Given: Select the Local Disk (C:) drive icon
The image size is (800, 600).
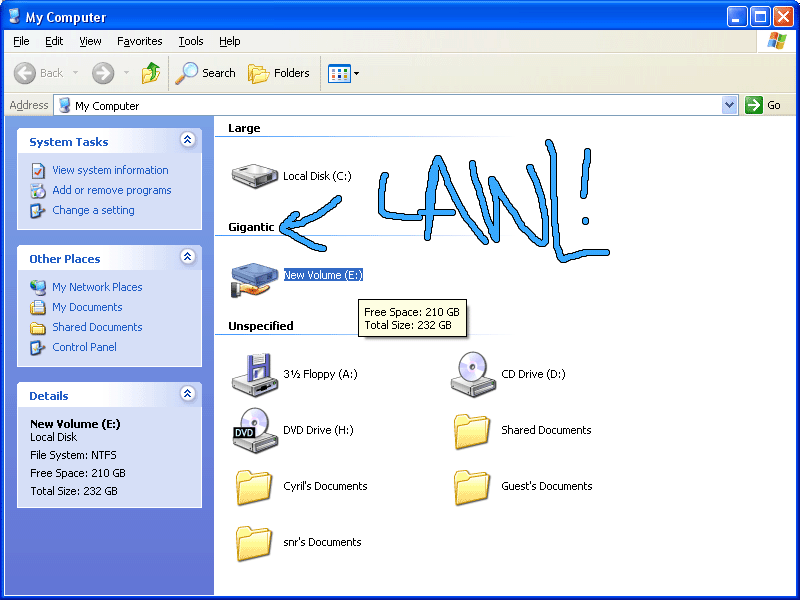Looking at the screenshot, I should pyautogui.click(x=255, y=176).
